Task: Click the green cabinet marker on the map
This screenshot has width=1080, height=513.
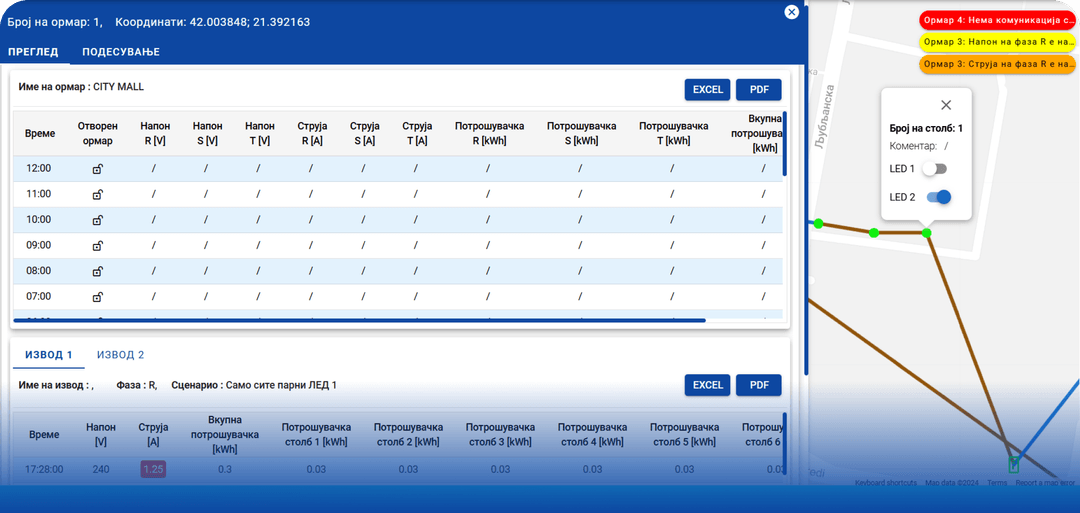Action: [1014, 464]
